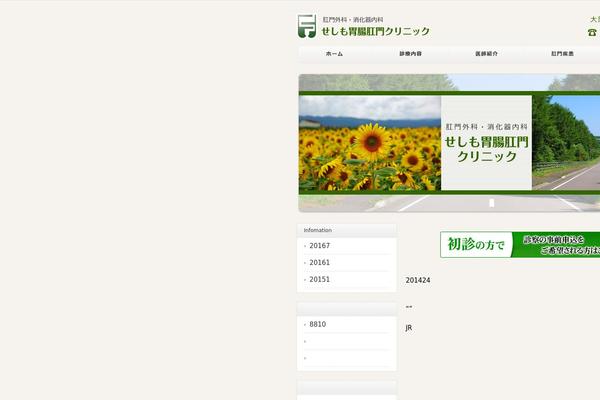Click the 201424 text in main content

418,280
